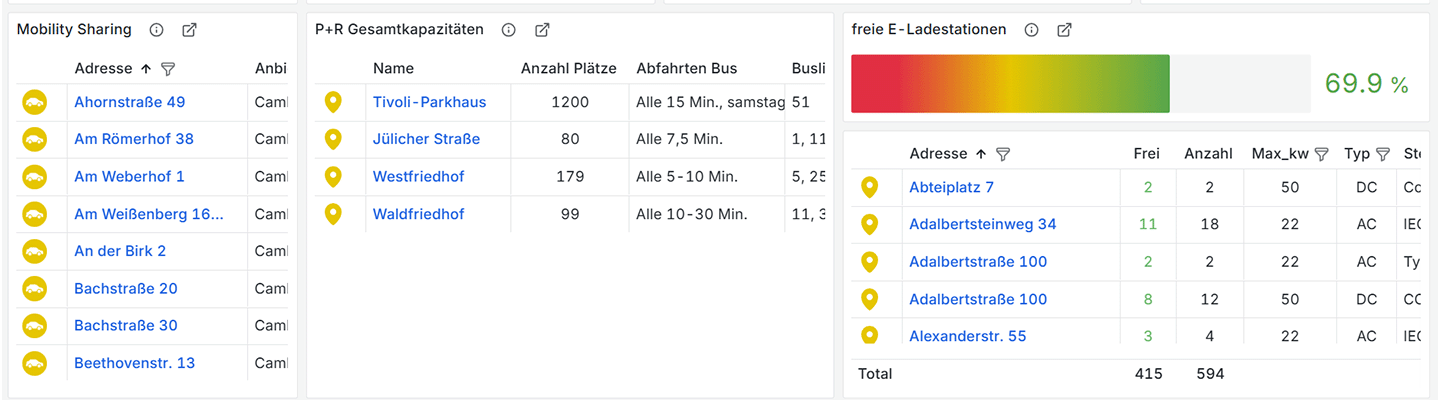Open filter on Mobility Sharing Adresse column

click(x=168, y=69)
